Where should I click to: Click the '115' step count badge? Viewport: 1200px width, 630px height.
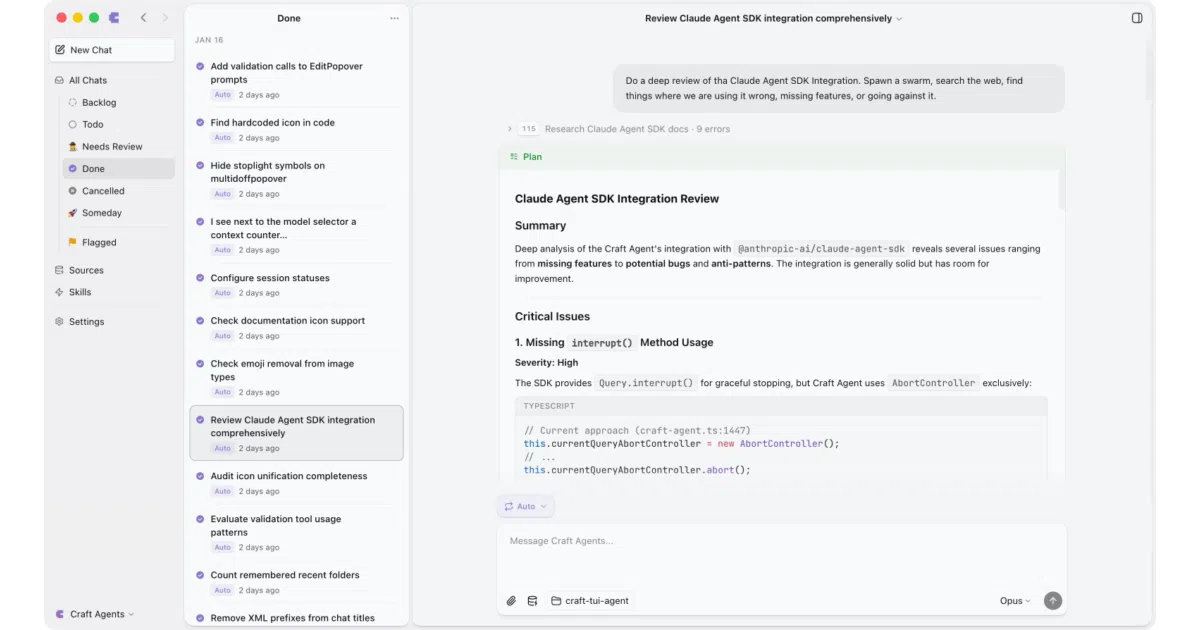pyautogui.click(x=529, y=129)
